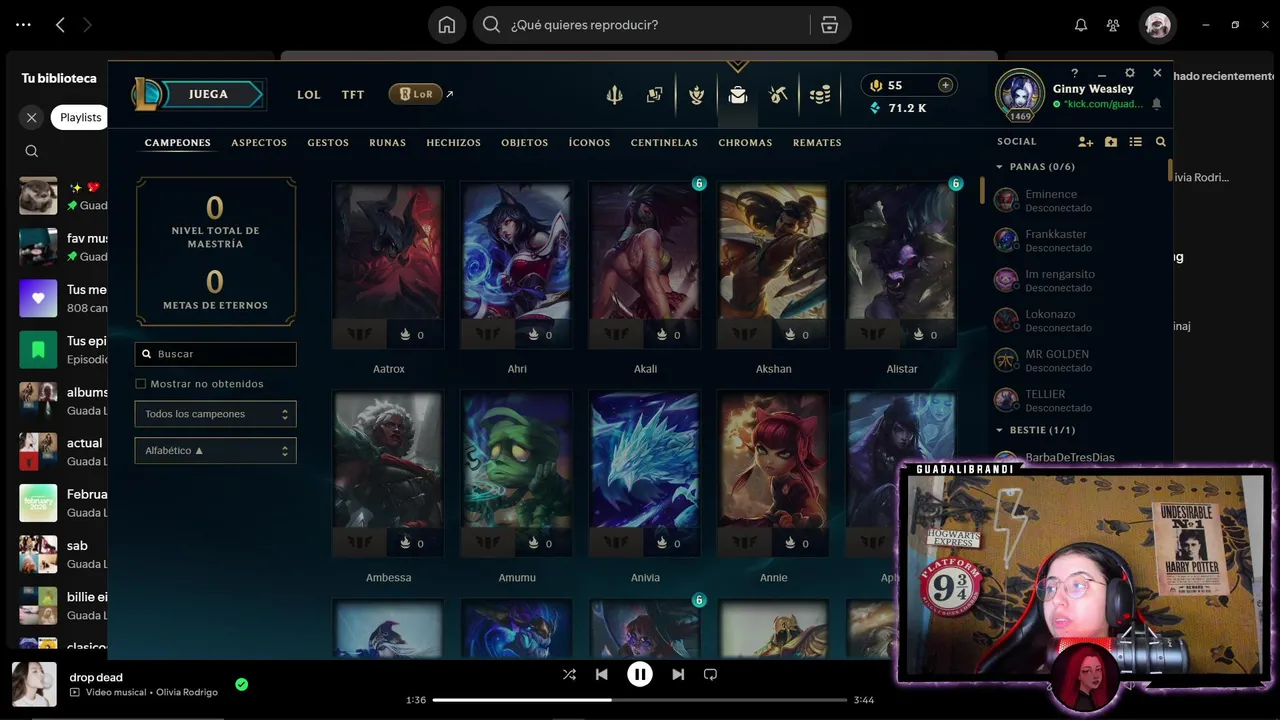Open the battle pass emblem icon
The width and height of the screenshot is (1280, 720).
click(697, 95)
